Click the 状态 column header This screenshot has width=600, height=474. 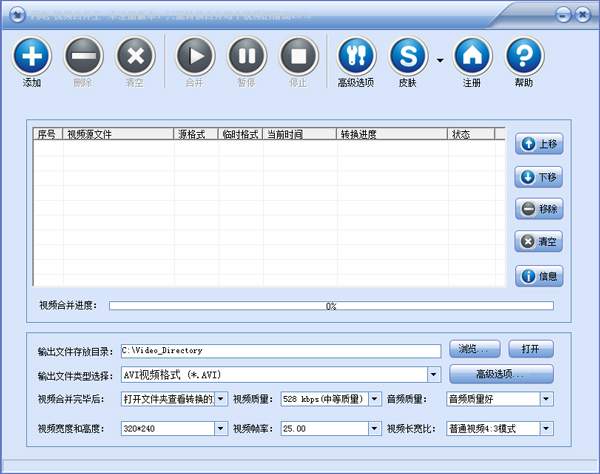[471, 134]
